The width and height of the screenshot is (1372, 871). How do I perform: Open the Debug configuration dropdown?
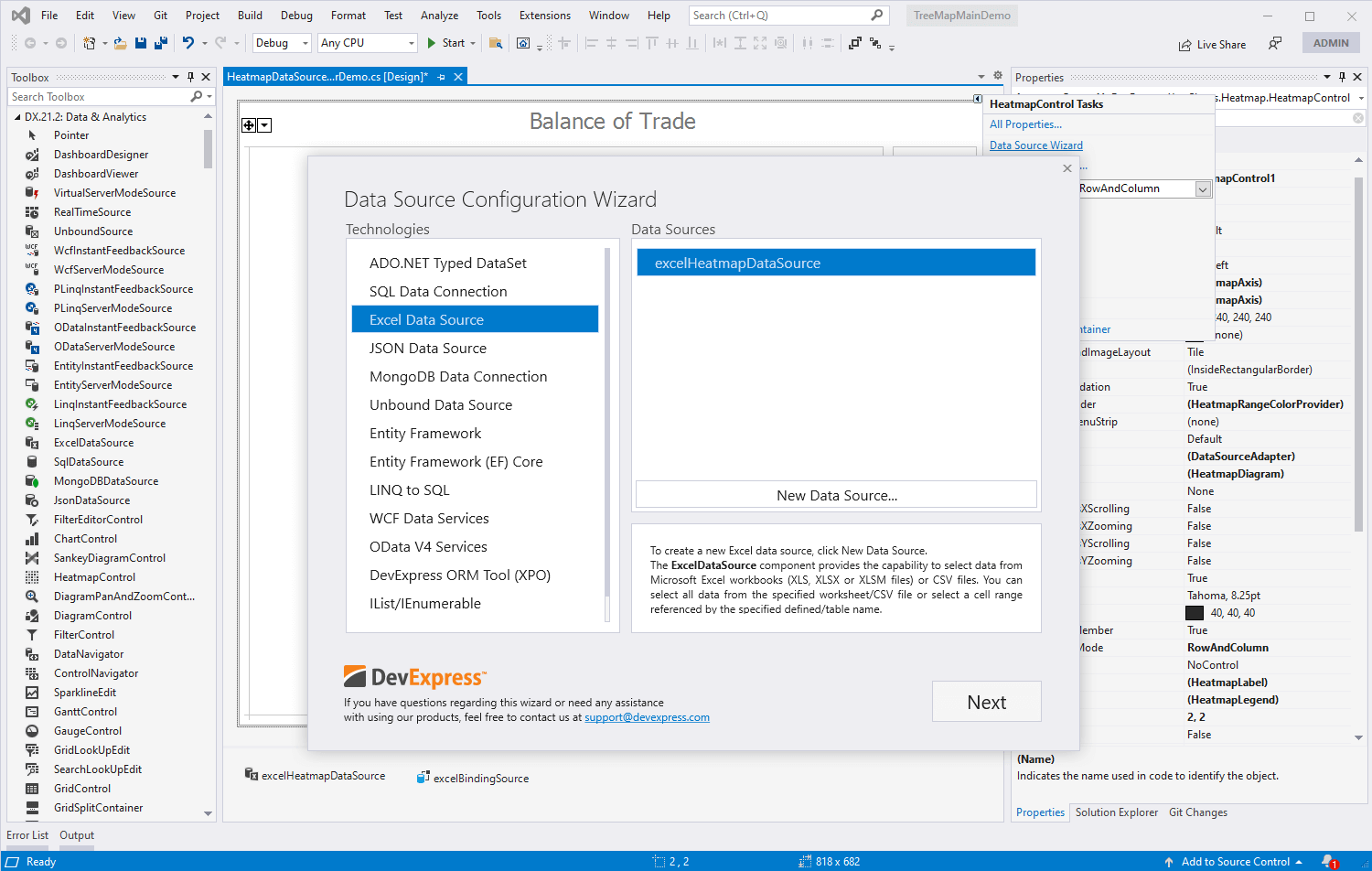point(305,43)
